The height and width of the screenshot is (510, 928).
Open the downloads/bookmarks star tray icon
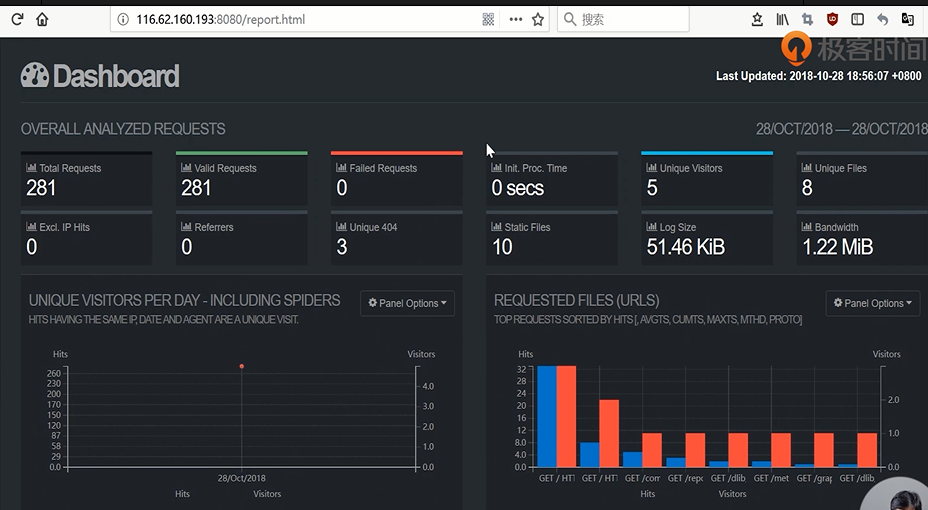click(757, 20)
